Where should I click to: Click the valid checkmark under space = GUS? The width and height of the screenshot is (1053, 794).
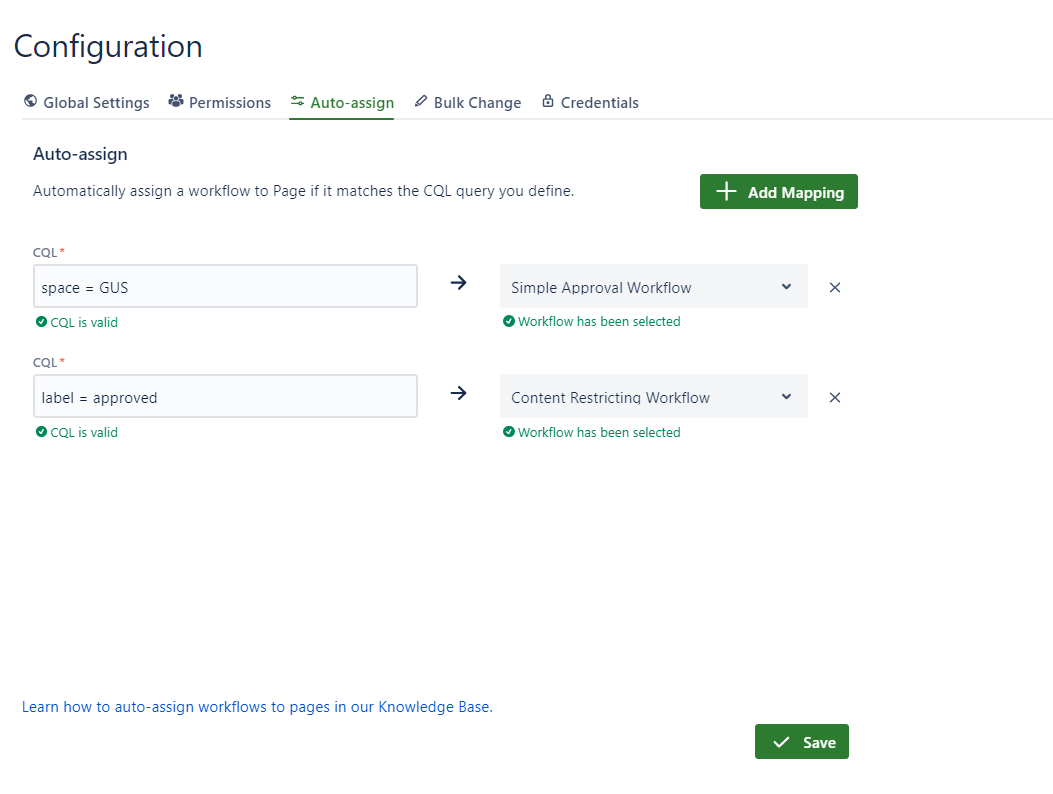point(42,323)
